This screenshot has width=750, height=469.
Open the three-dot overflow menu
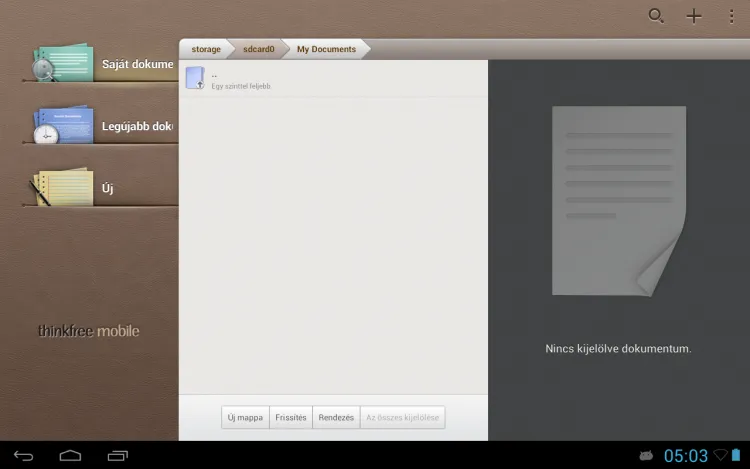click(x=731, y=16)
